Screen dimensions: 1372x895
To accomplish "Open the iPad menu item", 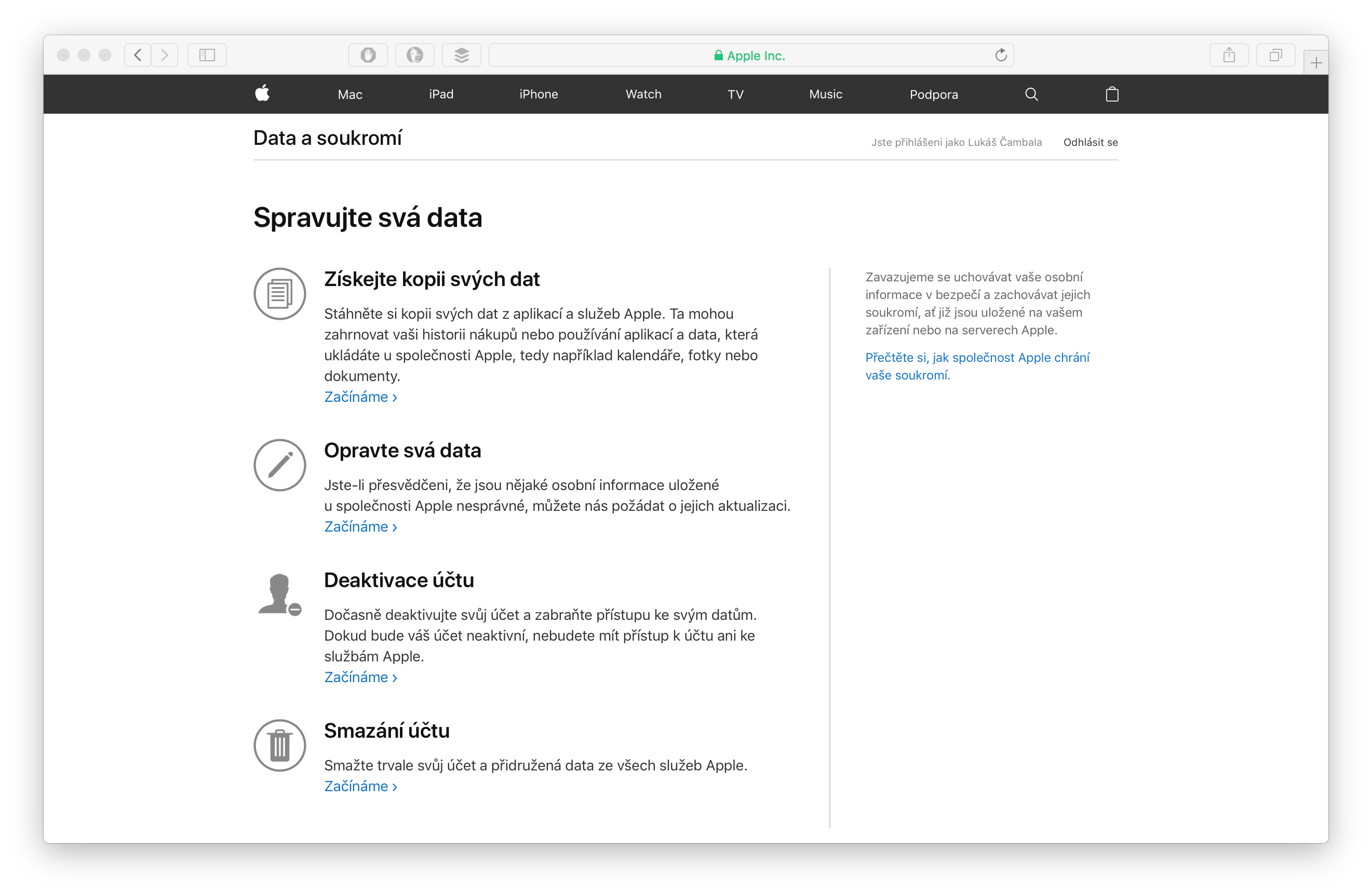I will (441, 94).
